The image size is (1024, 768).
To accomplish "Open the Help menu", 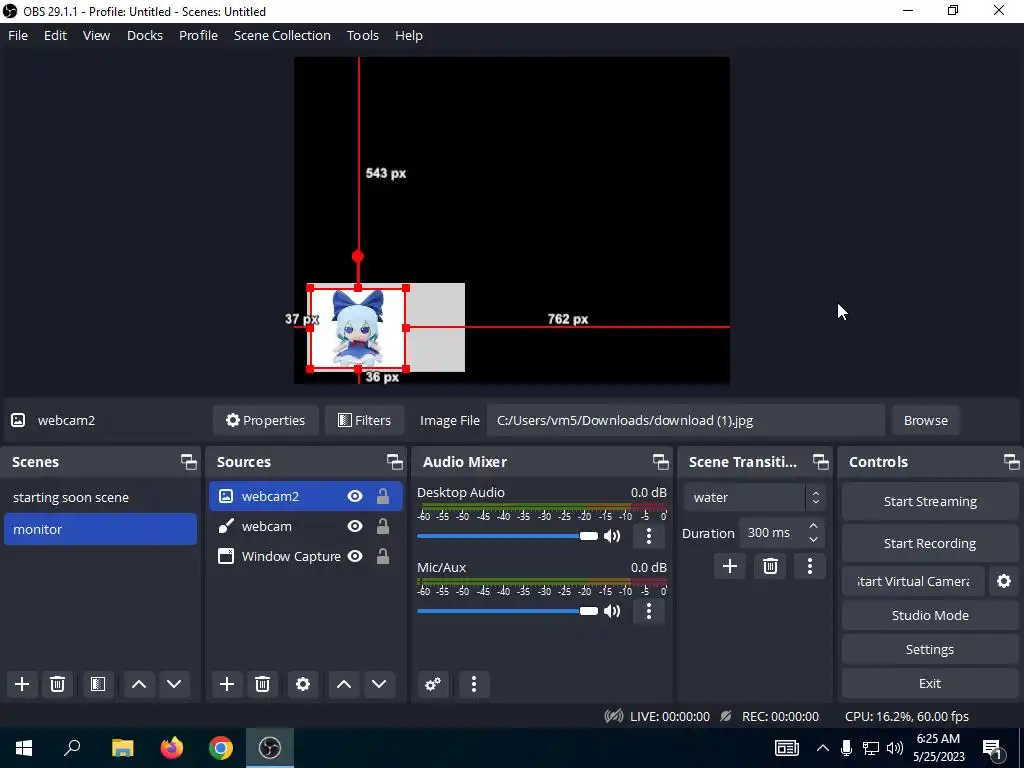I will coord(409,35).
